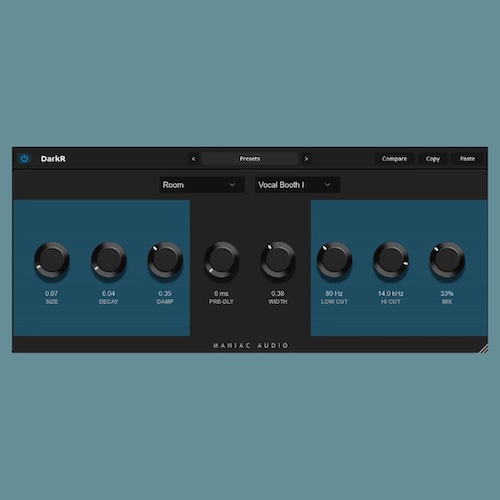Go to previous preset with left arrow
Image resolution: width=500 pixels, height=500 pixels.
point(194,159)
